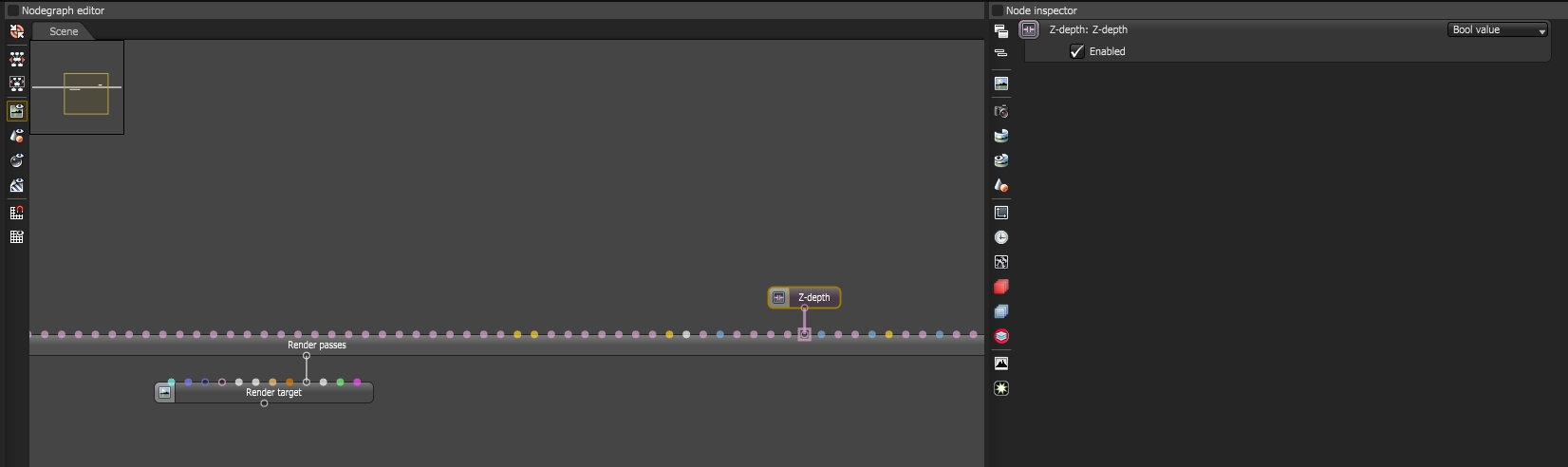Open camera settings icon in inspector sidebar
This screenshot has width=1568, height=467.
click(1000, 111)
